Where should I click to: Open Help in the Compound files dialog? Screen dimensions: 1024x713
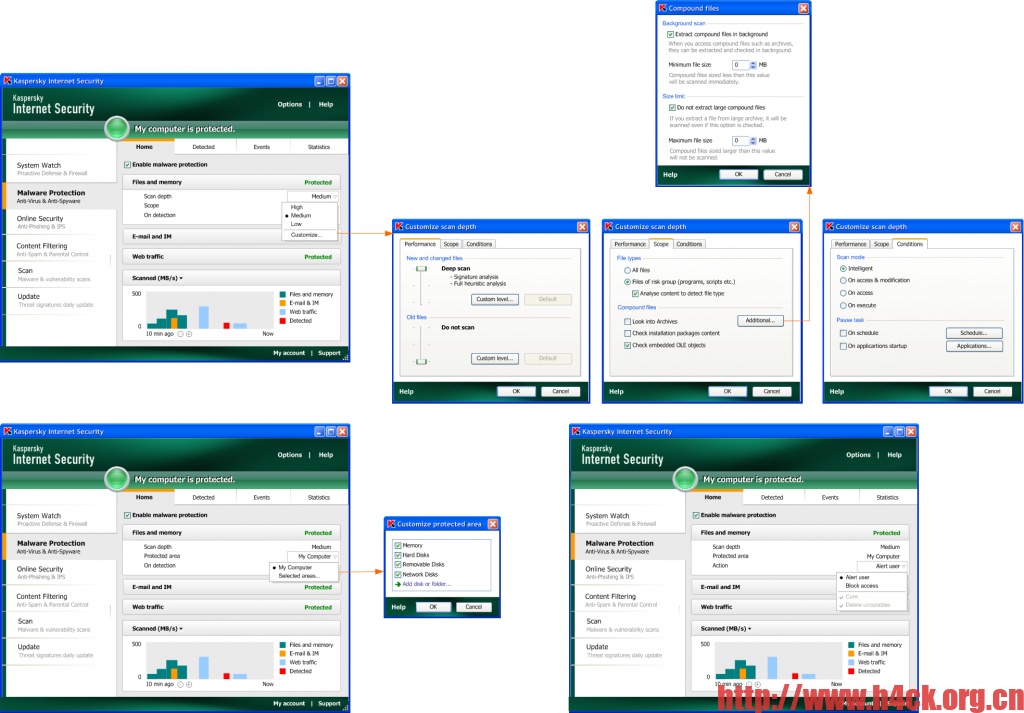tap(670, 174)
